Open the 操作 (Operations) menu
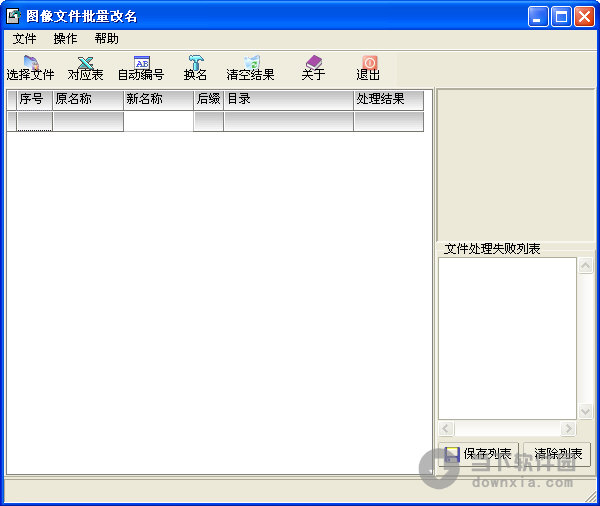Image resolution: width=600 pixels, height=506 pixels. click(x=65, y=39)
